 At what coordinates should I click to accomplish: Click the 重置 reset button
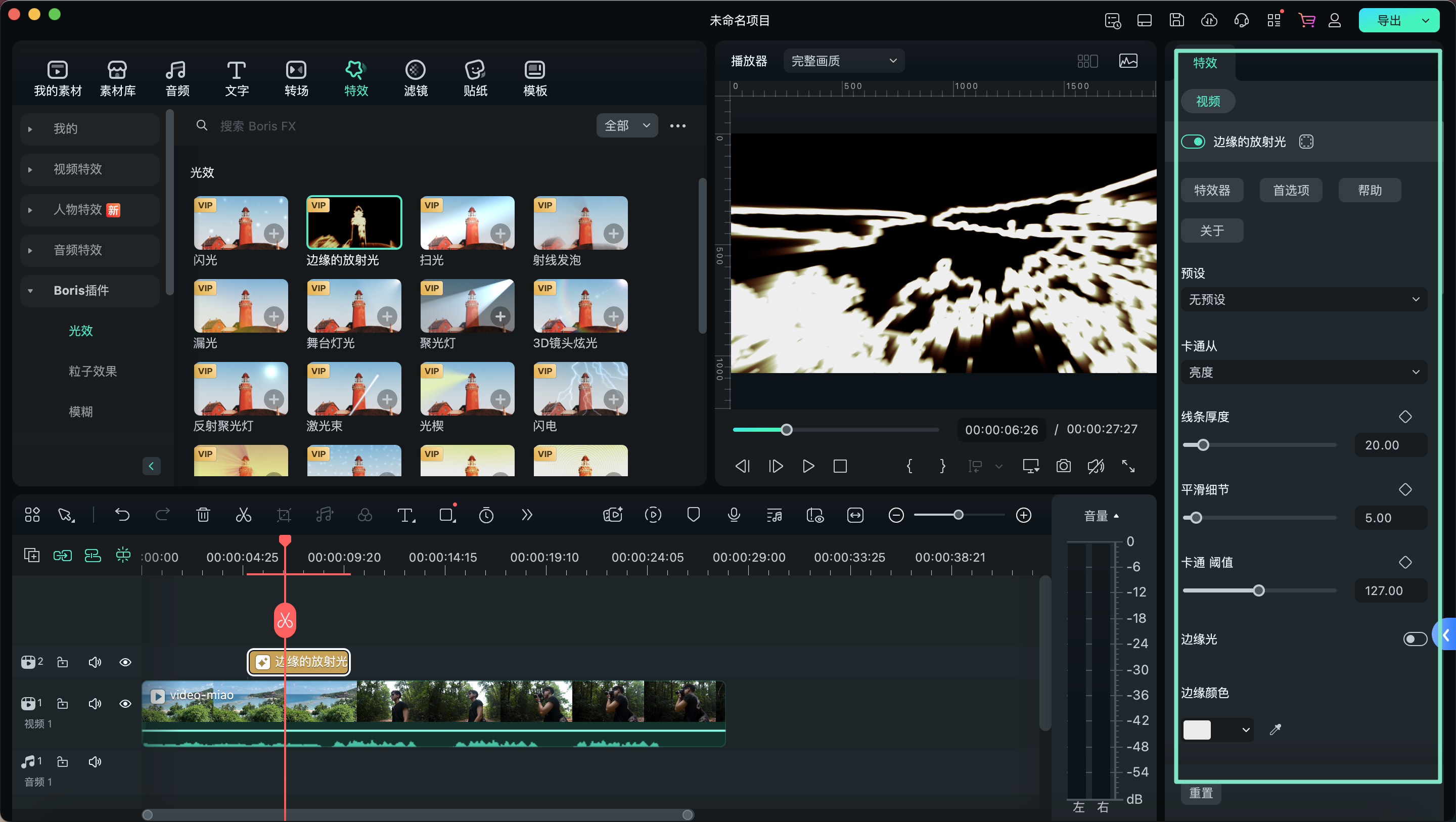[1201, 793]
